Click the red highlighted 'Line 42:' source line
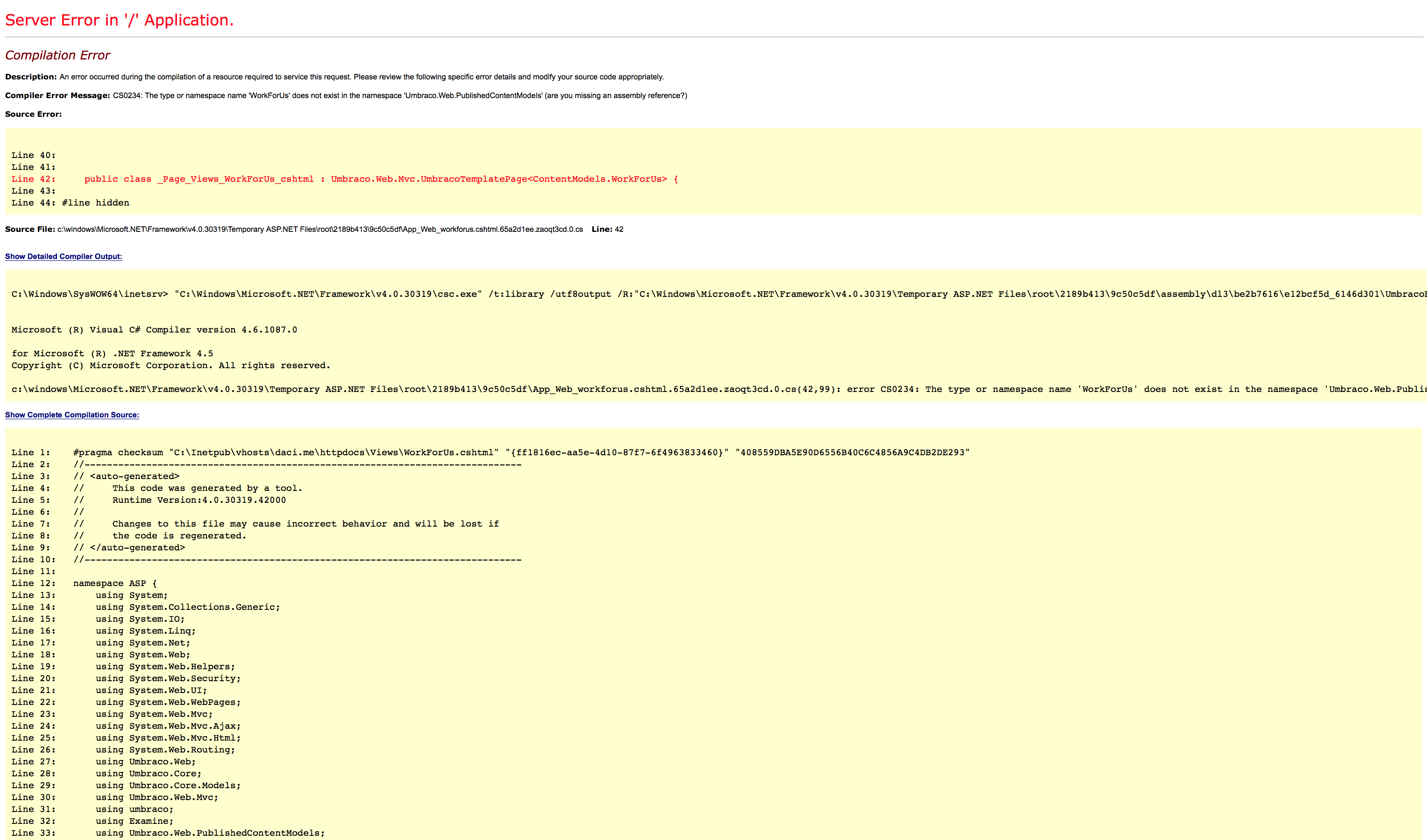The image size is (1427, 840). pyautogui.click(x=345, y=179)
